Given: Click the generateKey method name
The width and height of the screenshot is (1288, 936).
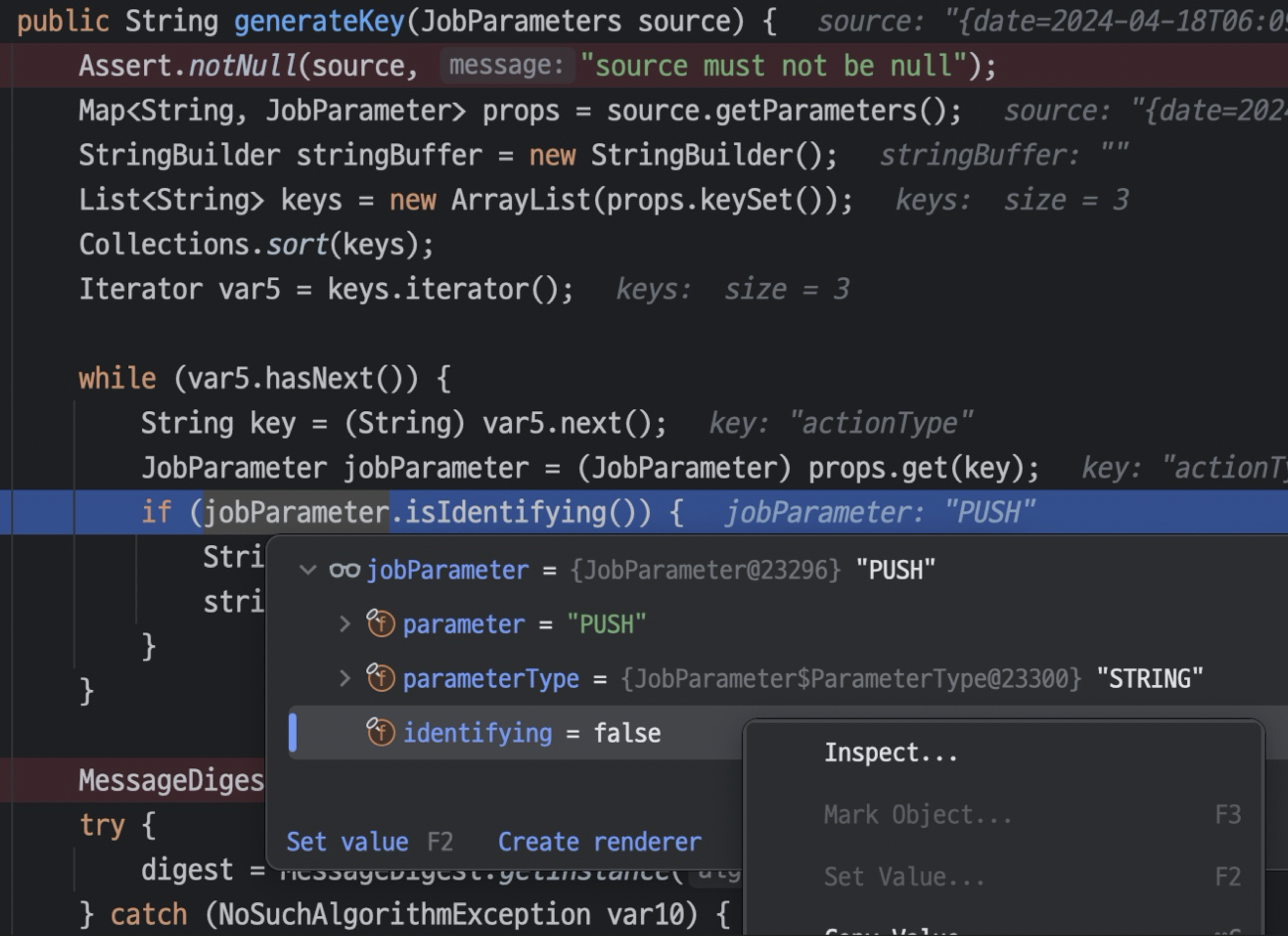Looking at the screenshot, I should coord(319,22).
